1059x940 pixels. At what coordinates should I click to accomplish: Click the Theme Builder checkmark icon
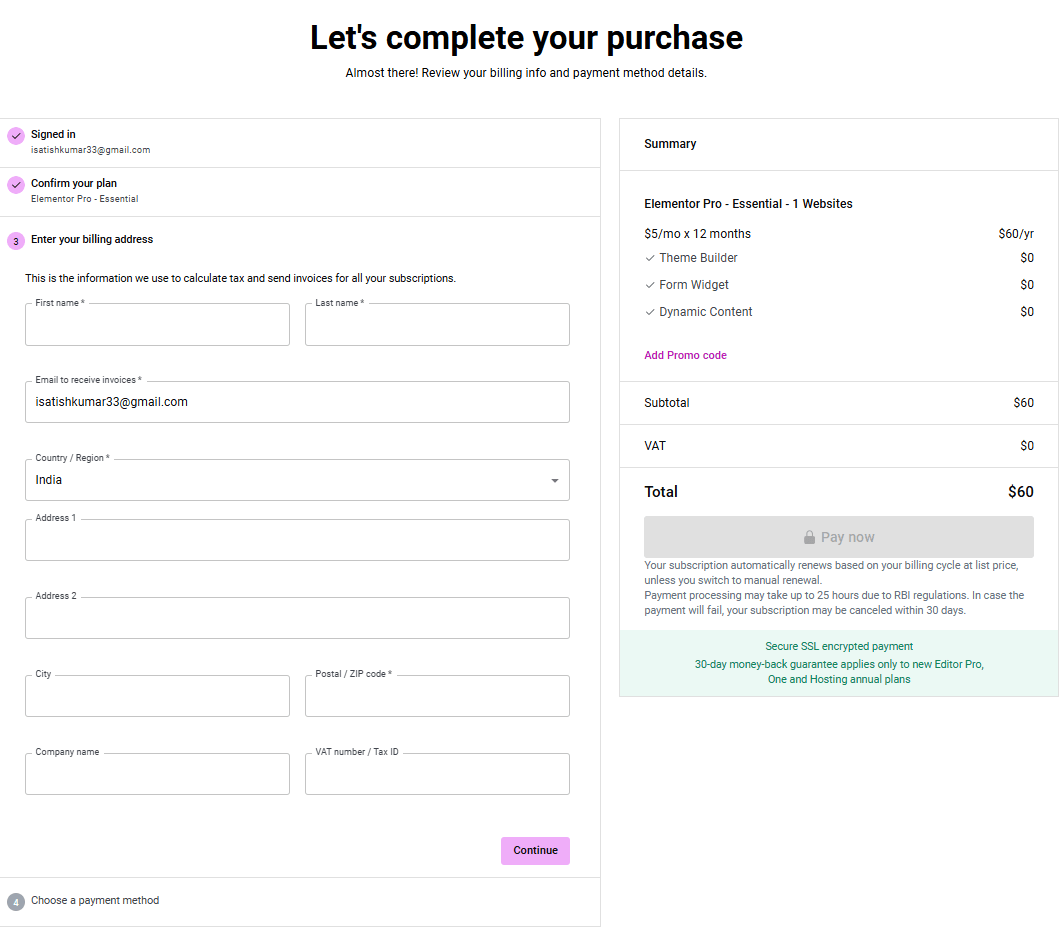[650, 258]
